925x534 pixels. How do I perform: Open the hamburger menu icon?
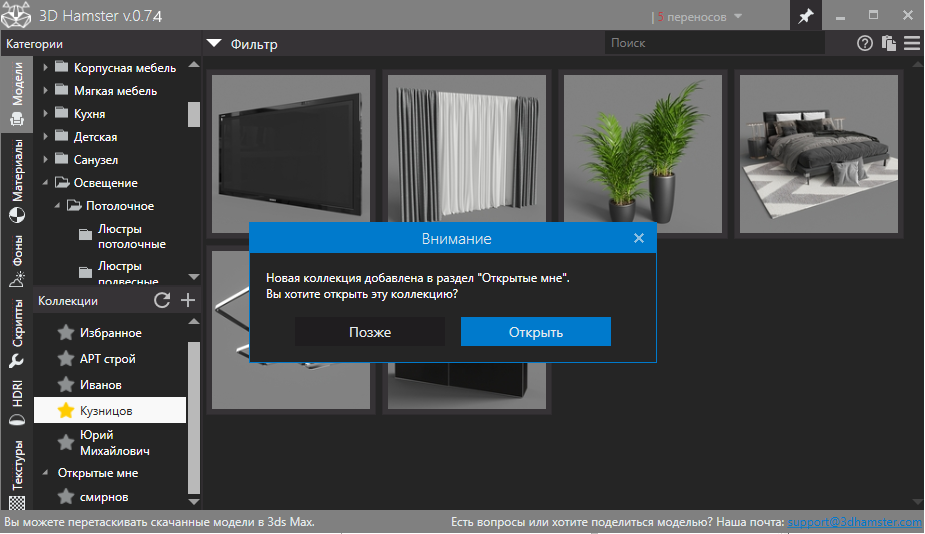[x=911, y=43]
